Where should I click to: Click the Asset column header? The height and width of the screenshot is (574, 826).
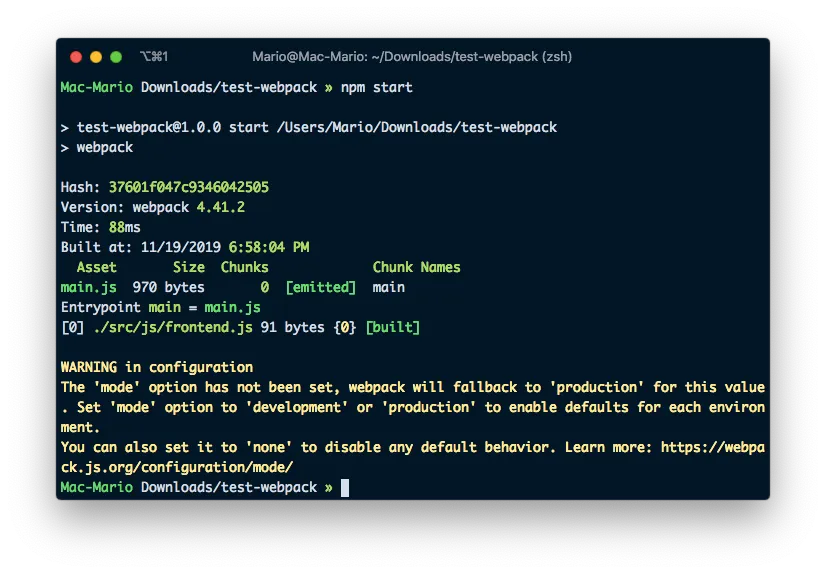tap(96, 267)
